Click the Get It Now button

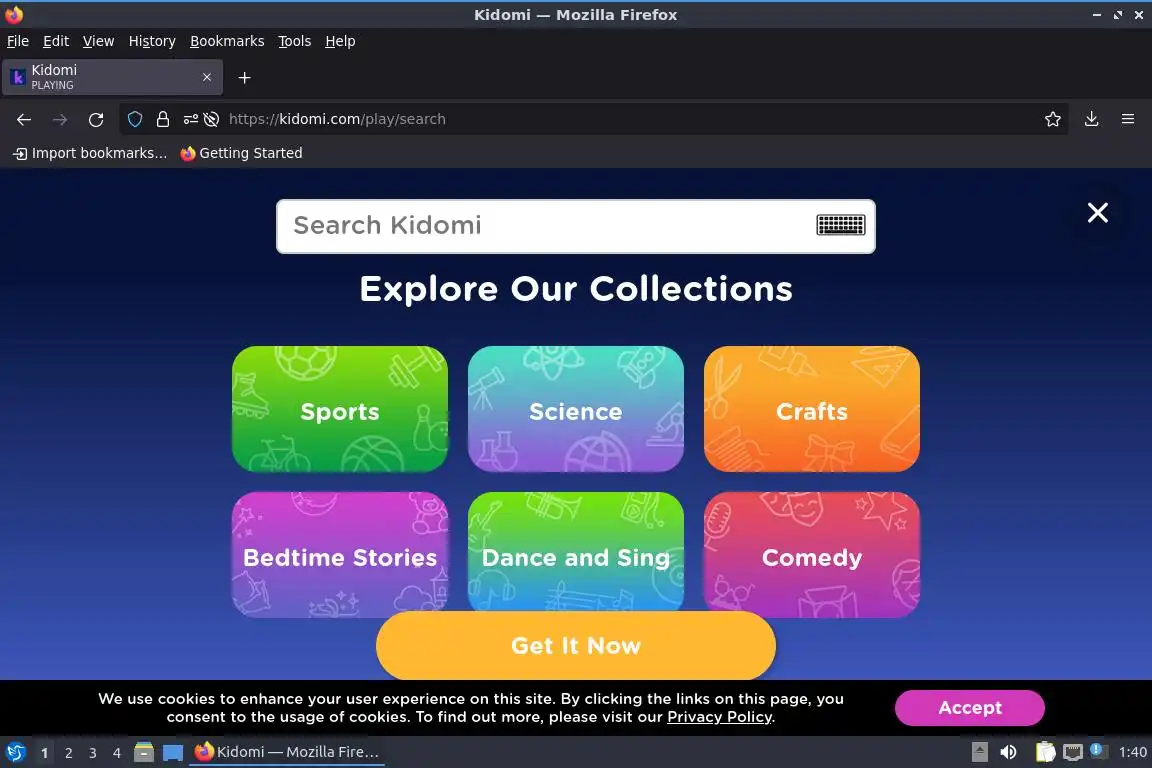tap(575, 645)
